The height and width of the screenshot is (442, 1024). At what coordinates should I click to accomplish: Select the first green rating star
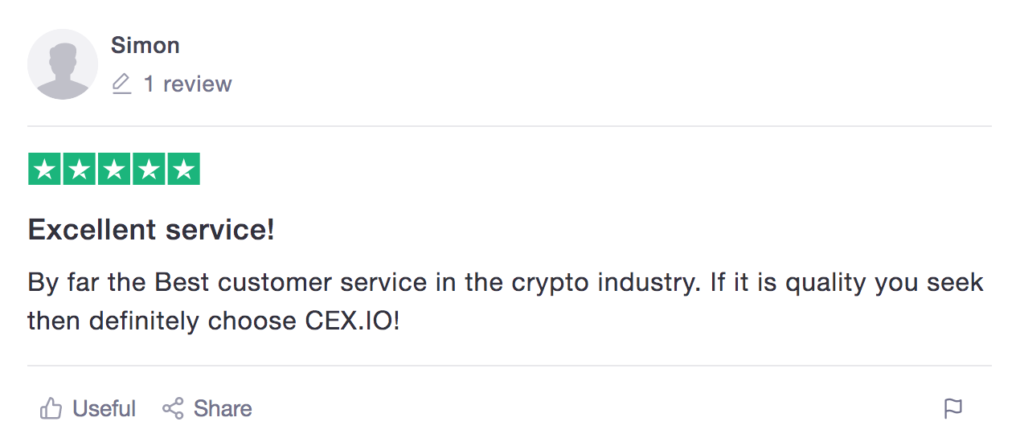point(44,169)
